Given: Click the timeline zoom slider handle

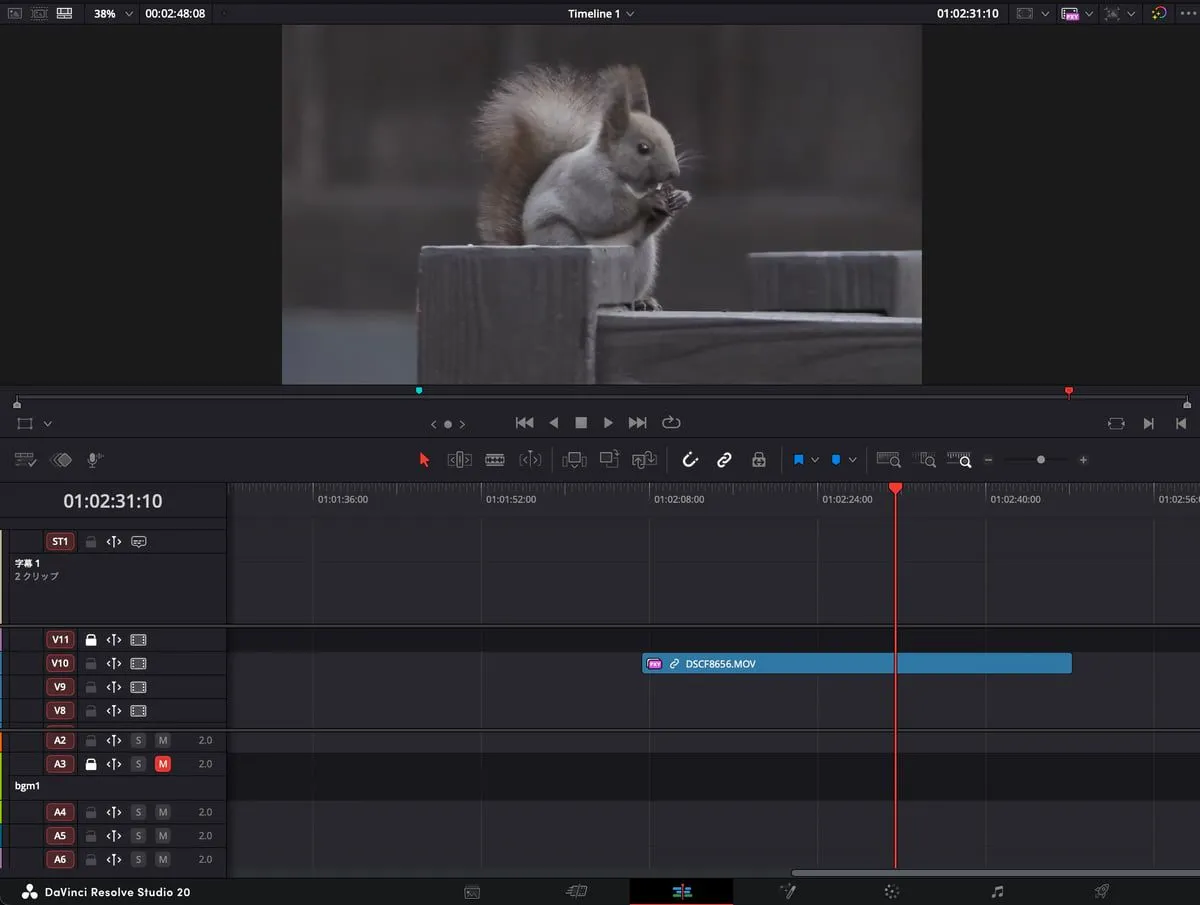Looking at the screenshot, I should (1041, 460).
